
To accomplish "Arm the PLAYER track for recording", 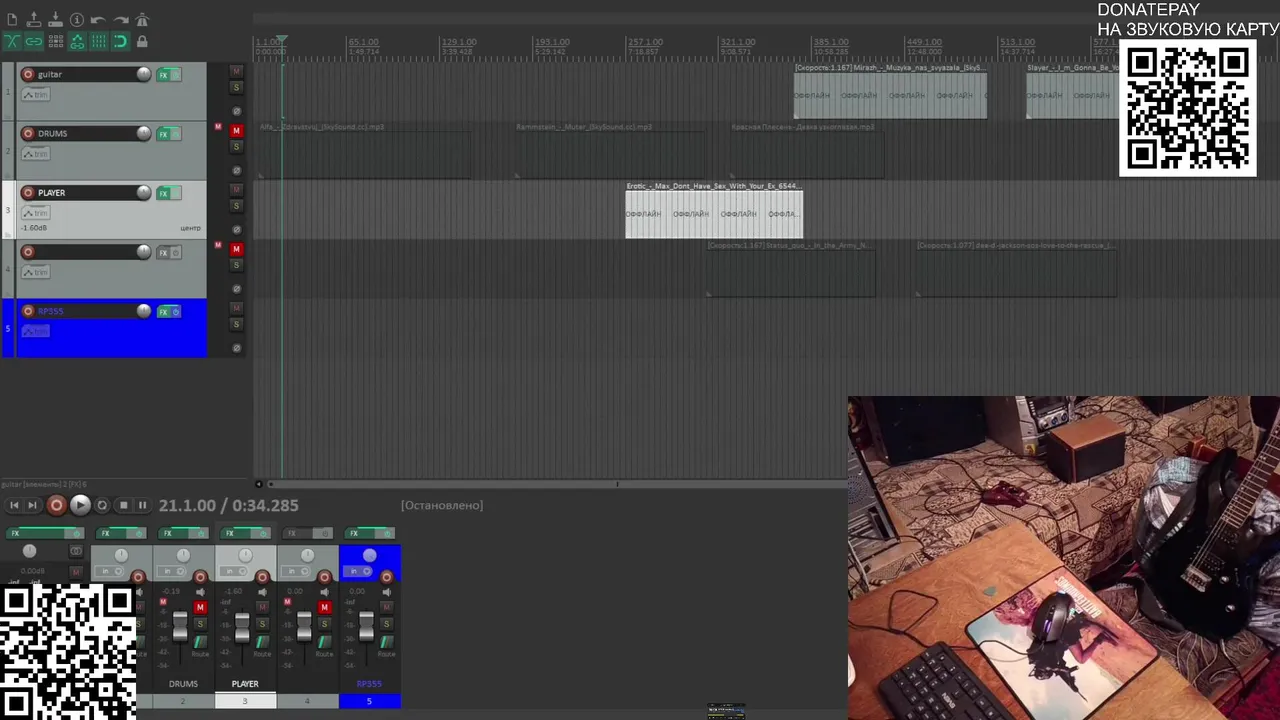I will click(x=28, y=192).
